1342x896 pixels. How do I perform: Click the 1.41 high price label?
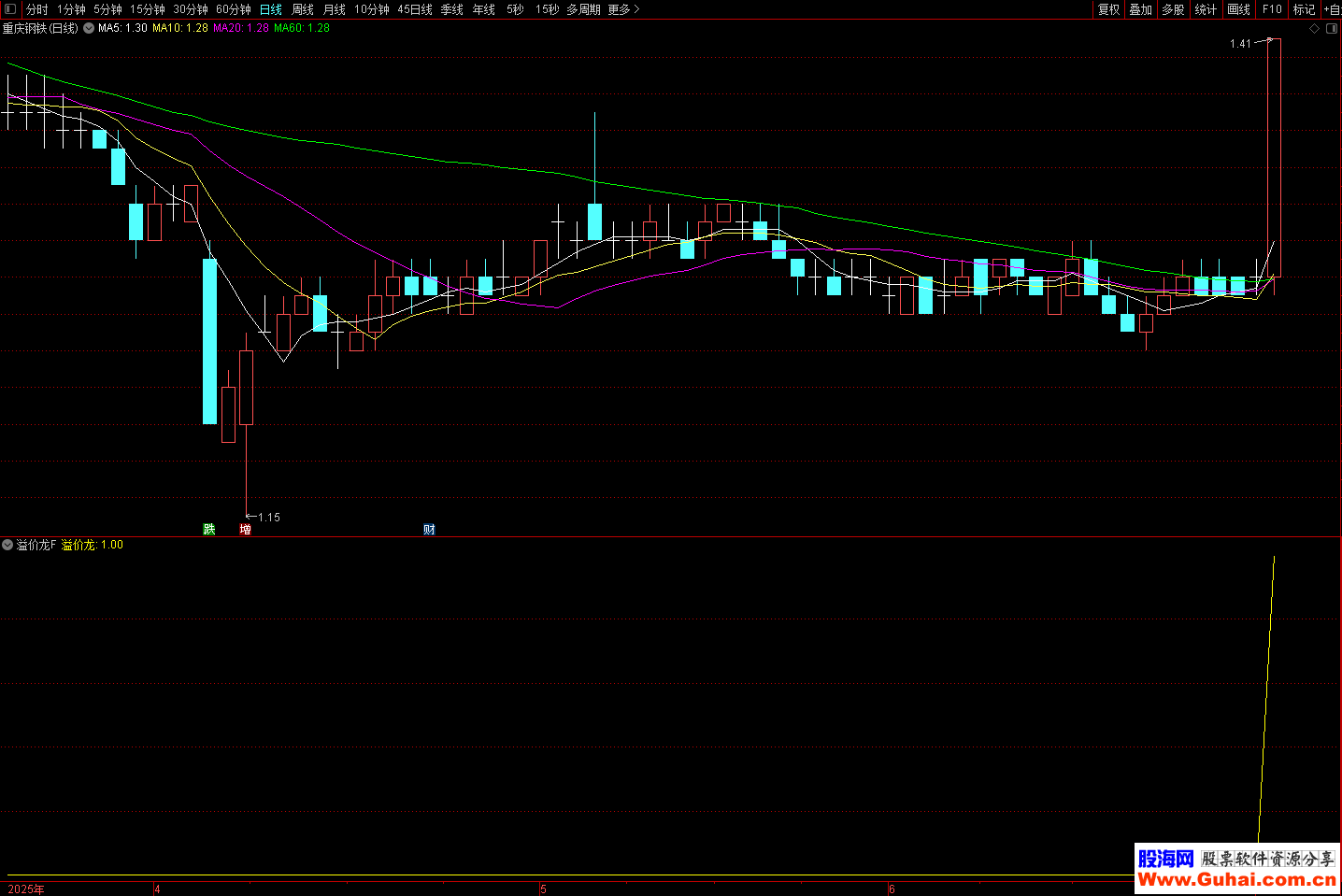1240,44
